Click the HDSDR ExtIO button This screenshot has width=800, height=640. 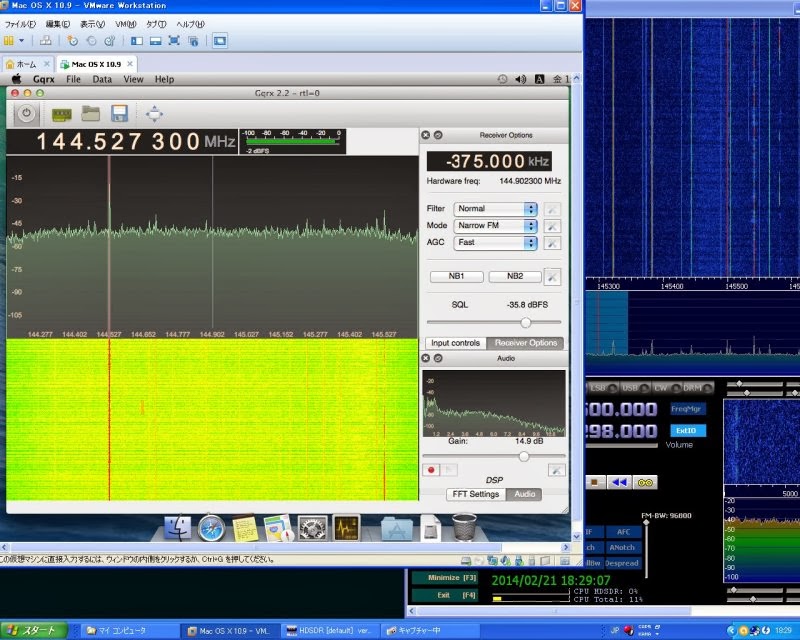[688, 431]
